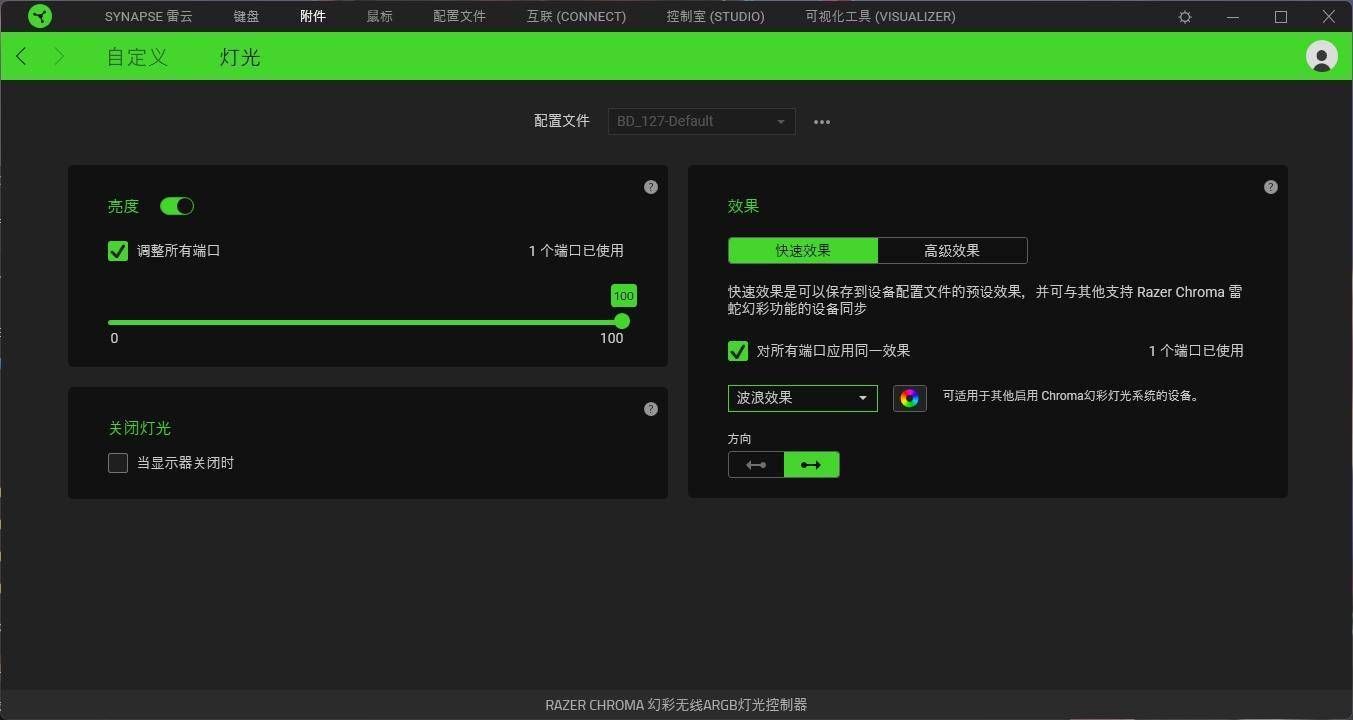Select the 灯光 subtab
The height and width of the screenshot is (720, 1353).
240,57
